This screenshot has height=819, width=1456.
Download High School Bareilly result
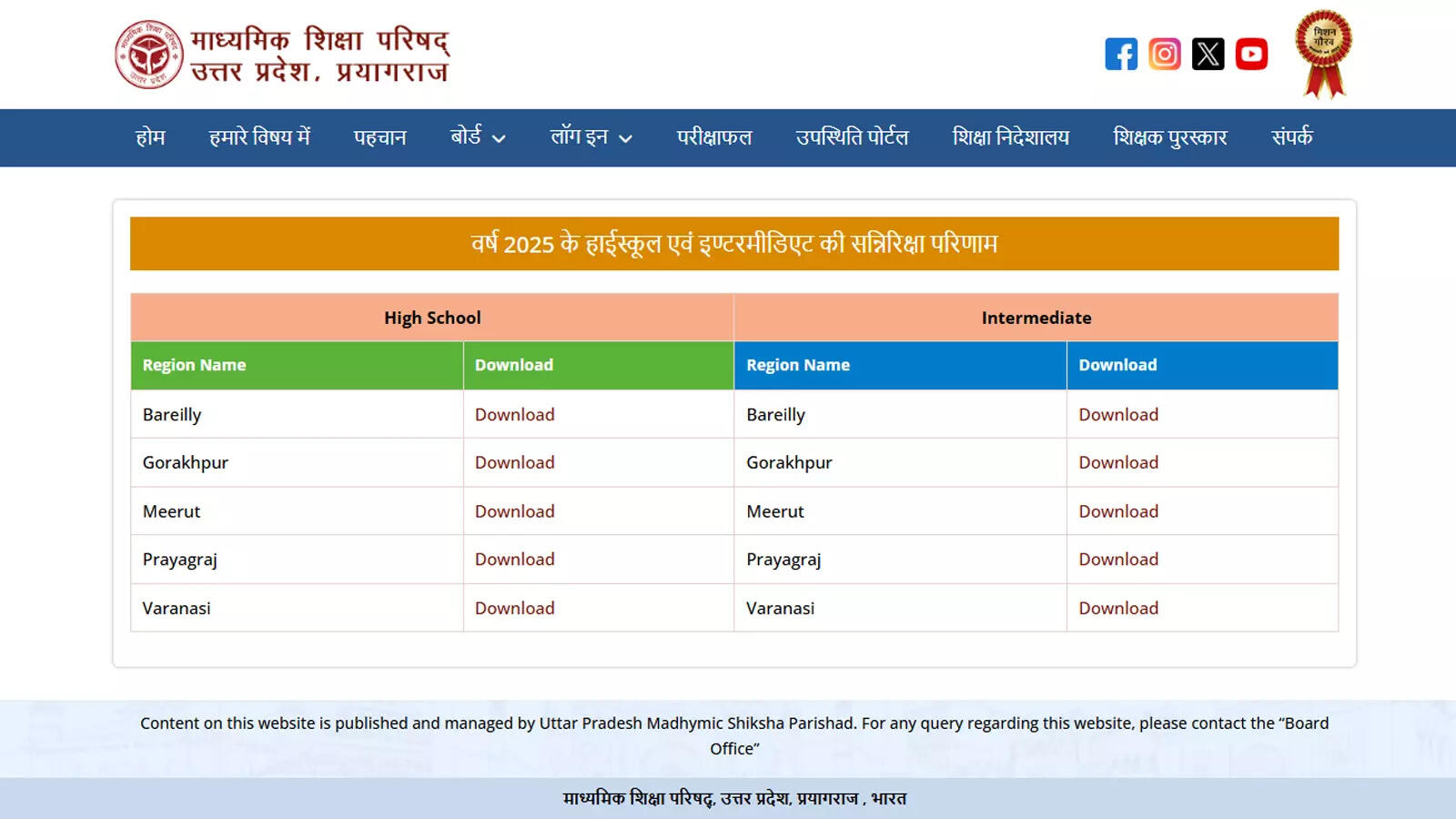pos(514,414)
